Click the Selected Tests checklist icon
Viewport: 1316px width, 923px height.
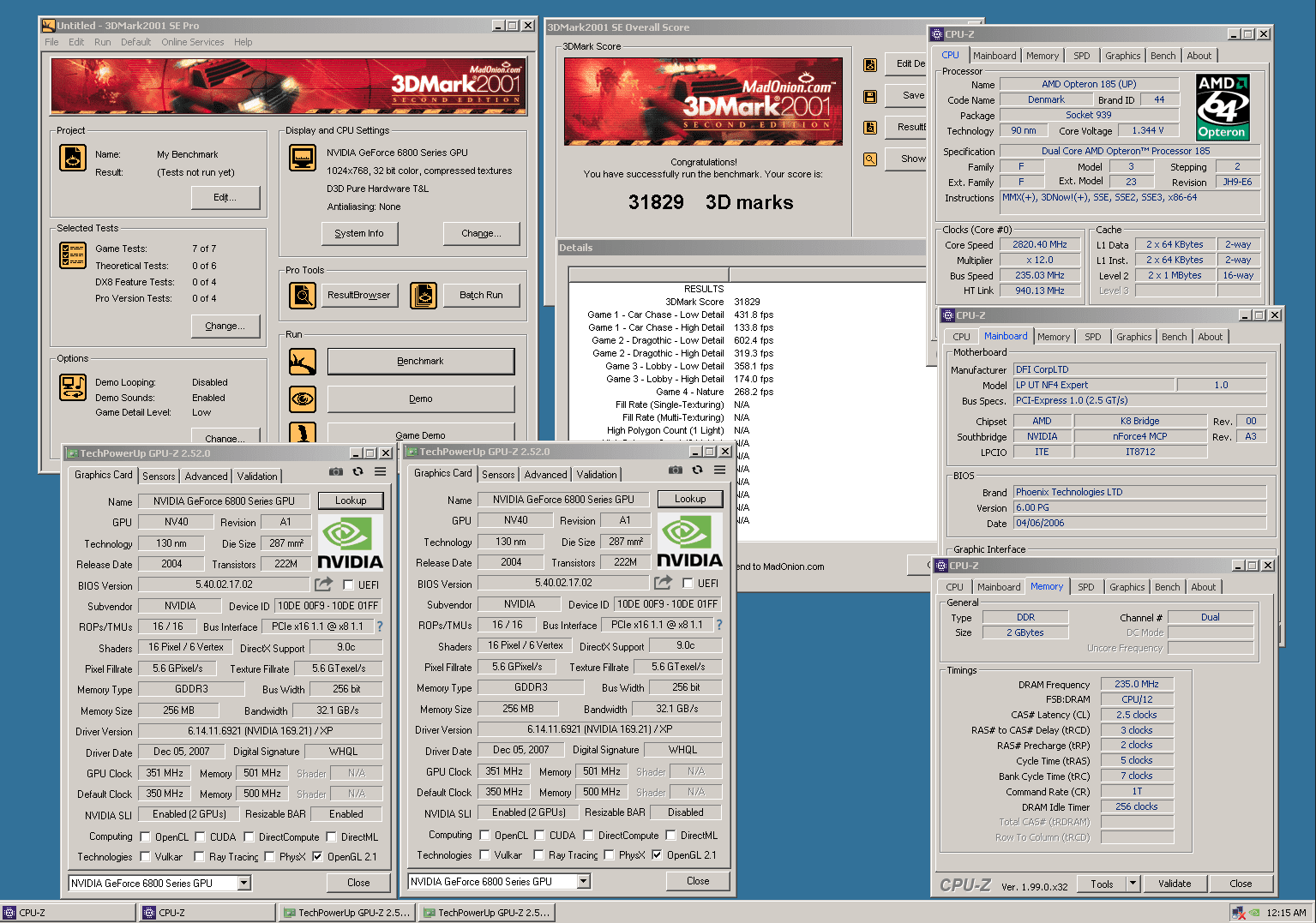click(x=73, y=255)
